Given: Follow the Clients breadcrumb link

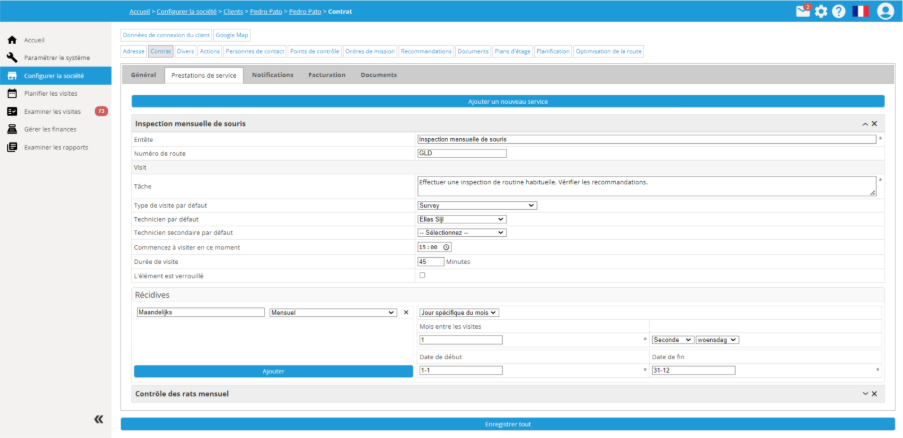Looking at the screenshot, I should point(233,12).
